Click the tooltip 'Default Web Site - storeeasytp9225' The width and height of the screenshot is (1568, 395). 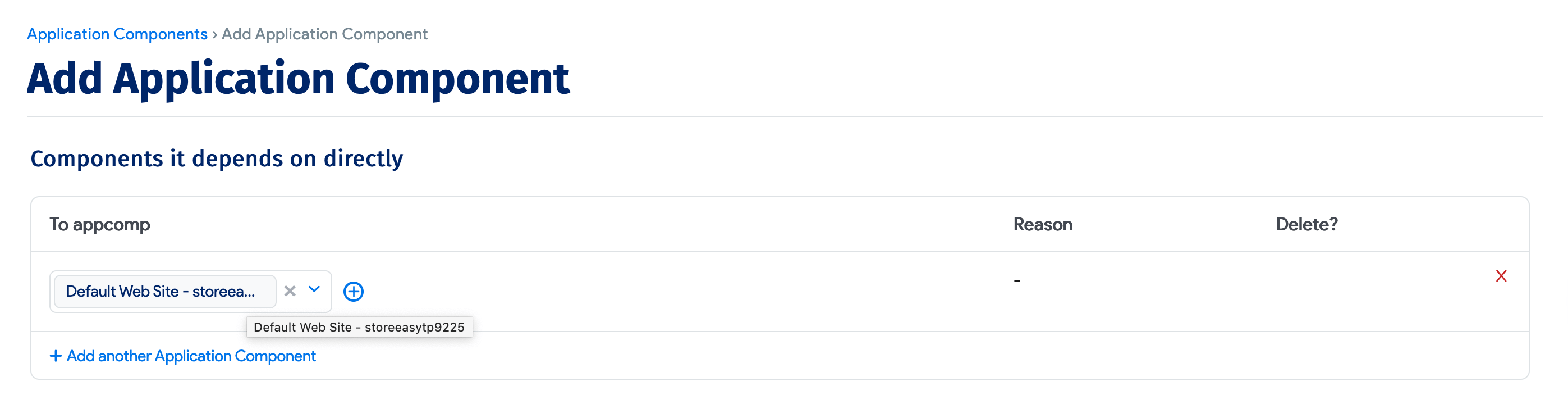360,326
